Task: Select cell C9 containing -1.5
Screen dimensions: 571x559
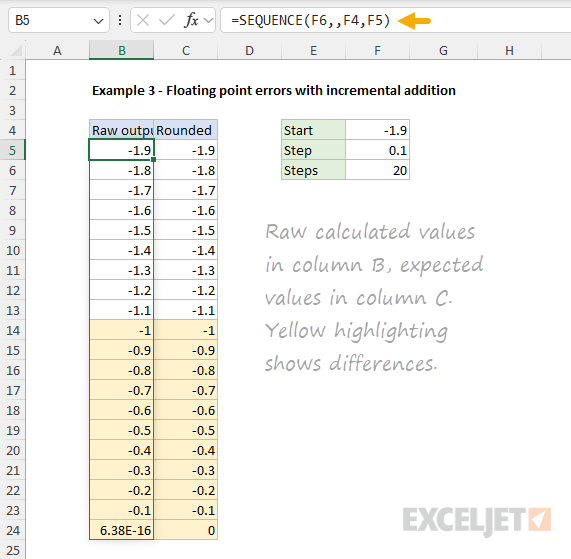Action: [x=186, y=230]
